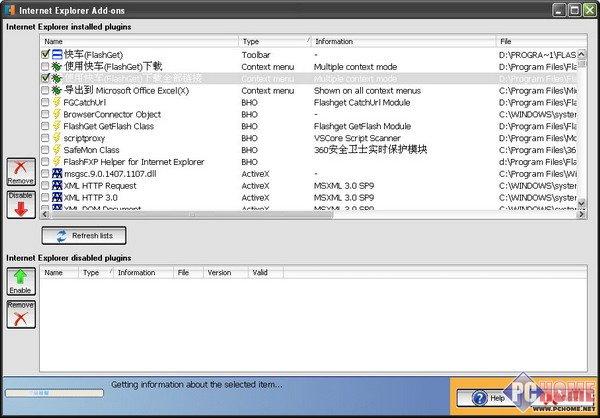Click the disabled list Valid column header
Viewport: 600px width, 418px height.
[266, 273]
